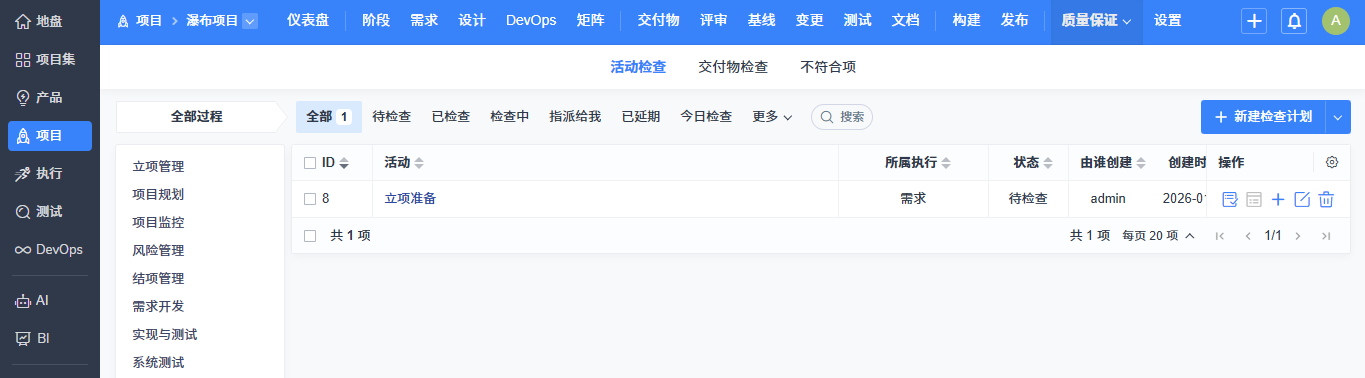Select the 待检查 filter tab

pos(391,117)
